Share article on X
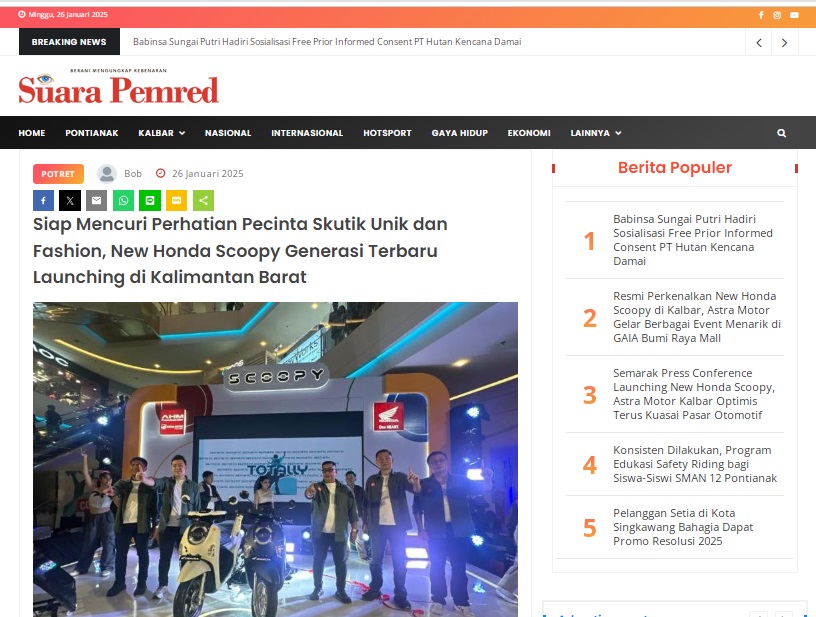Viewport: 816px width, 617px height. pos(70,200)
